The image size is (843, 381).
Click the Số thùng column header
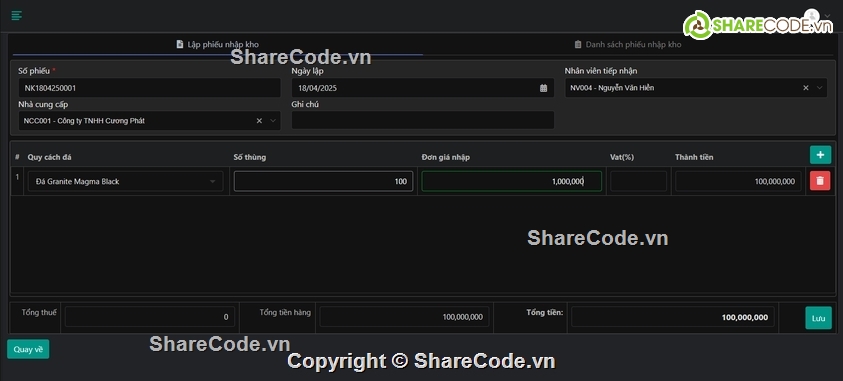pos(249,157)
